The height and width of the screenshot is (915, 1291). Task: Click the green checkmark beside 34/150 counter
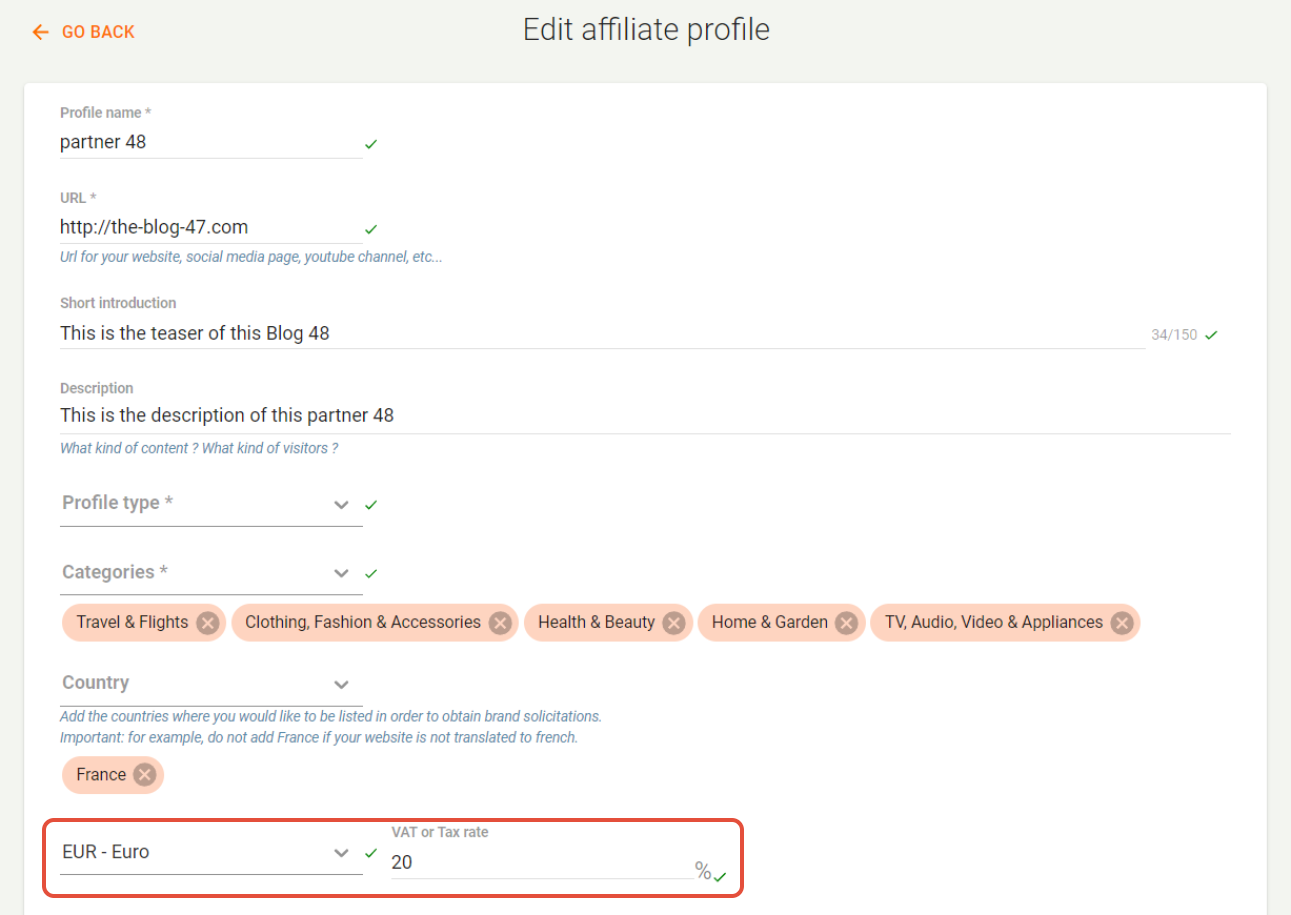[x=1211, y=335]
